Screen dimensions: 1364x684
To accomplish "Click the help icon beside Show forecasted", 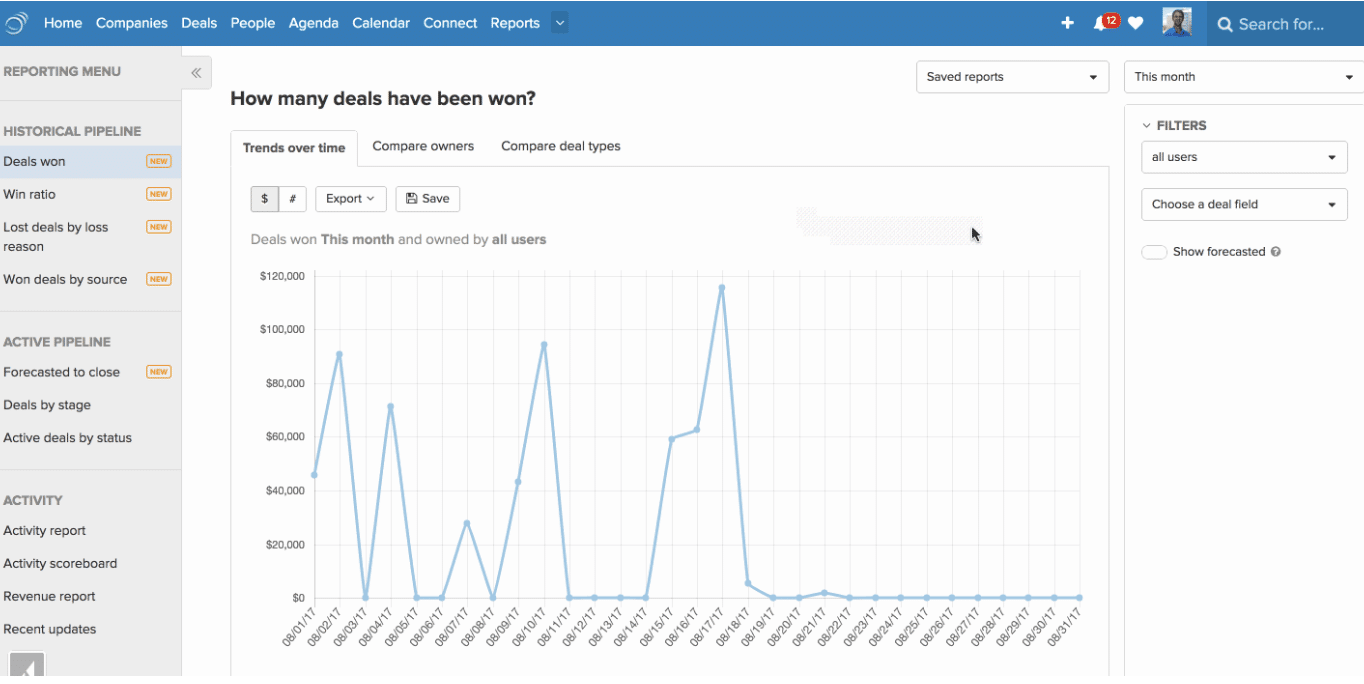I will [x=1275, y=252].
